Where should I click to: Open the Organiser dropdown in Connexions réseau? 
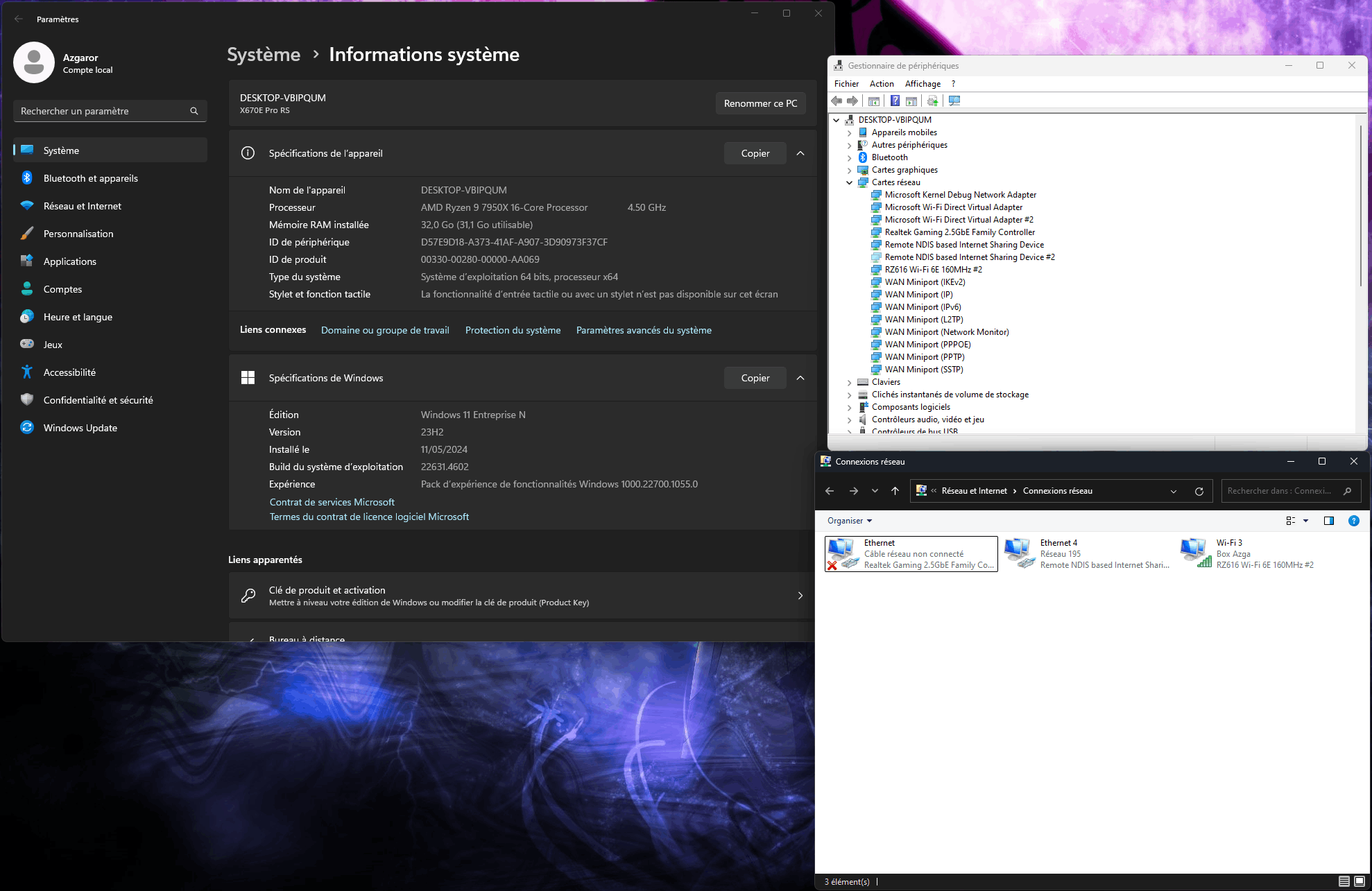click(850, 521)
